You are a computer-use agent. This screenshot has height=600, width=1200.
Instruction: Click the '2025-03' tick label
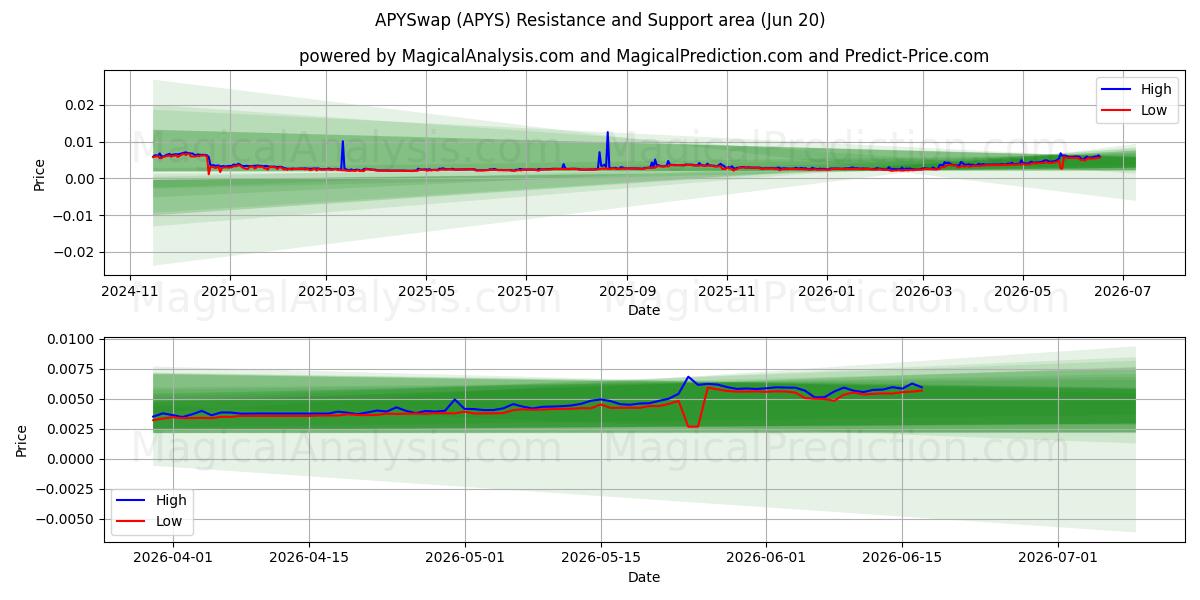pyautogui.click(x=326, y=291)
